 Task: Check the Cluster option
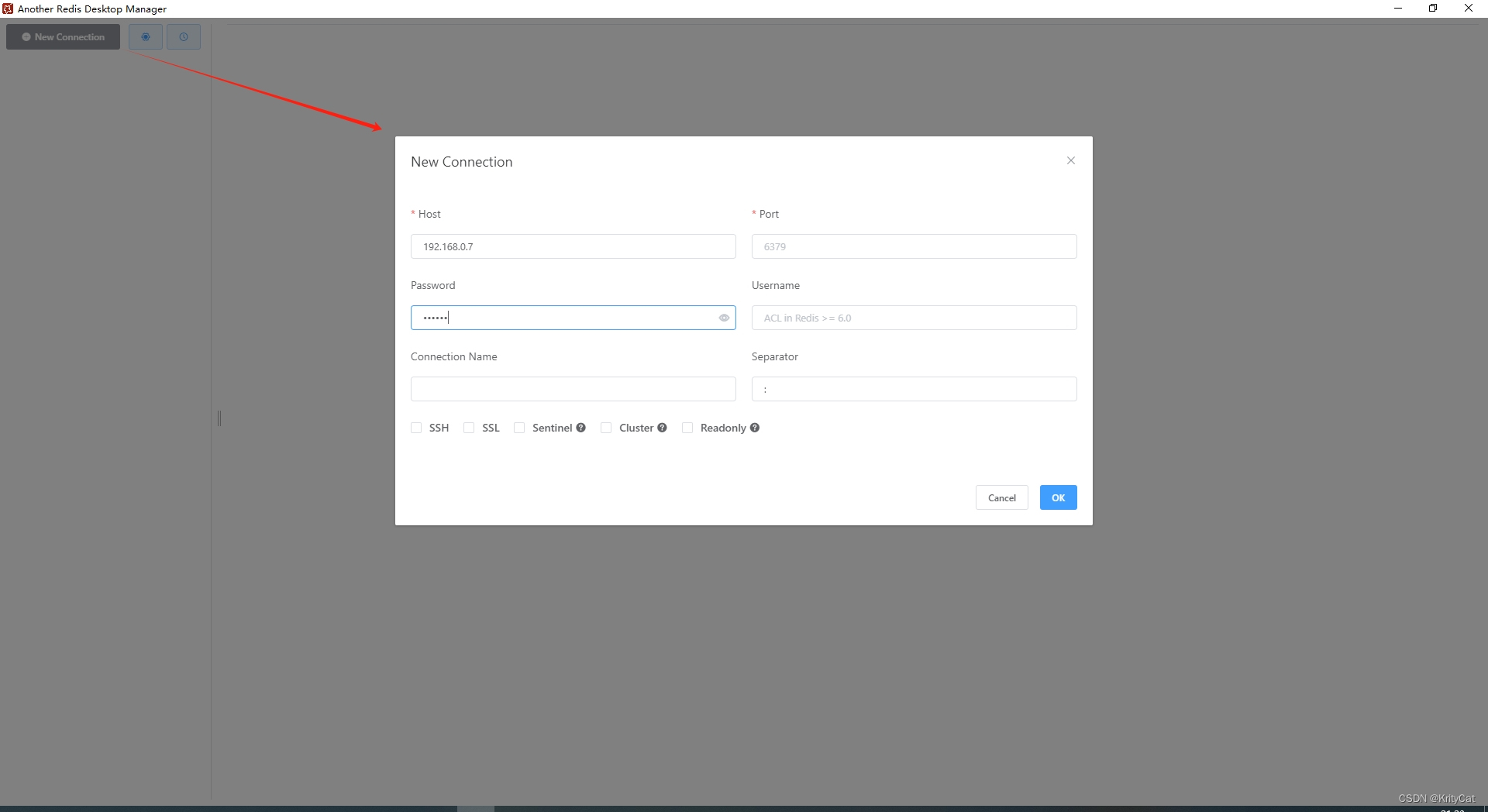606,428
